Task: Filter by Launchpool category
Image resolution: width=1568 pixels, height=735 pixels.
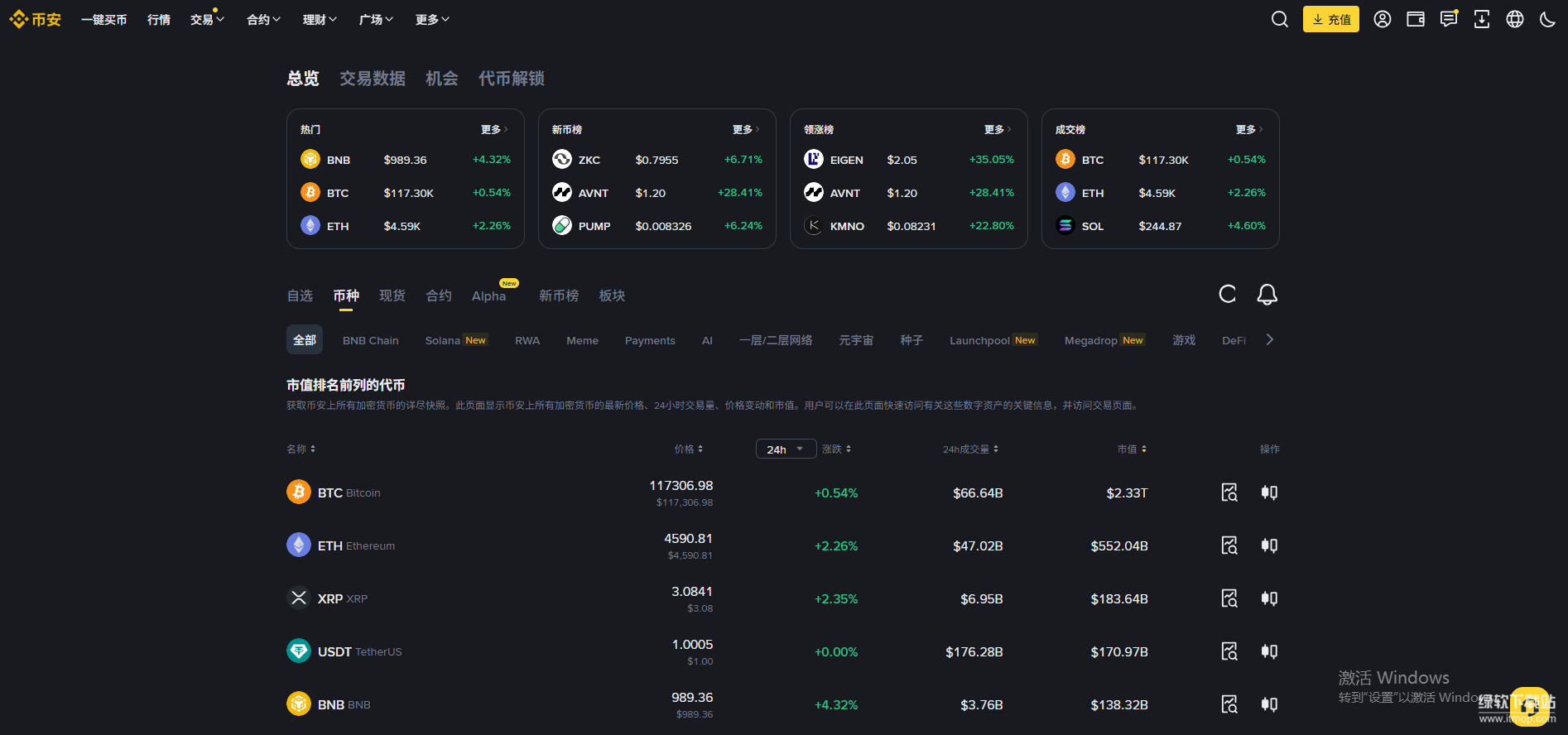Action: click(x=993, y=340)
